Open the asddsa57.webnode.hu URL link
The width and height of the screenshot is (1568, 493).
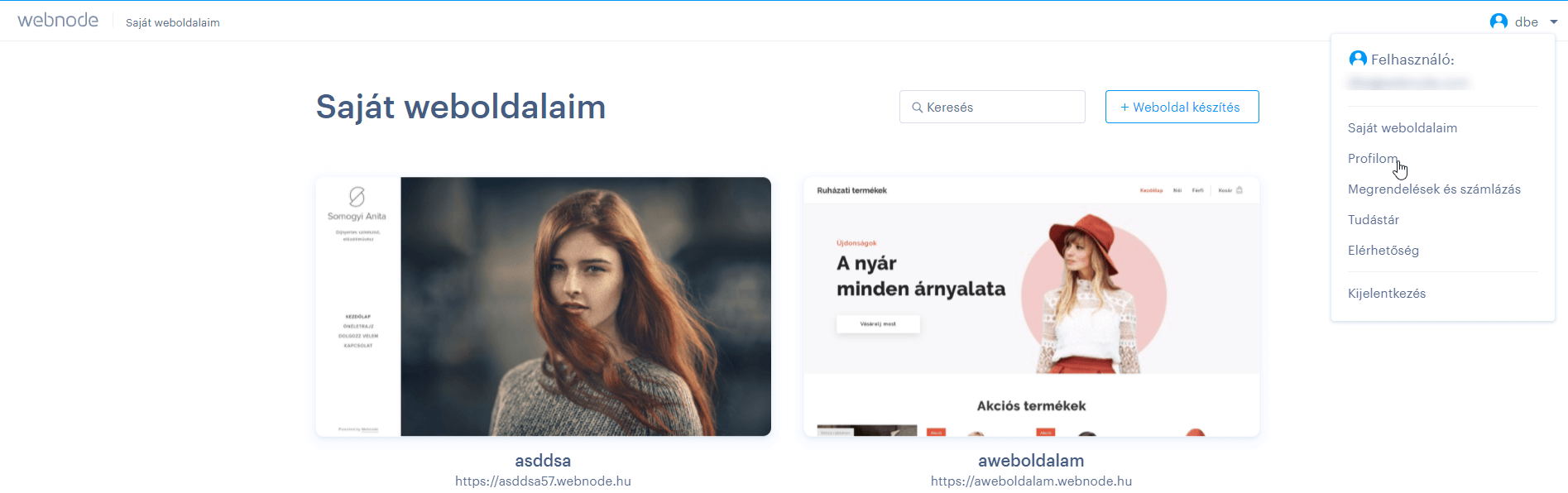[x=543, y=481]
